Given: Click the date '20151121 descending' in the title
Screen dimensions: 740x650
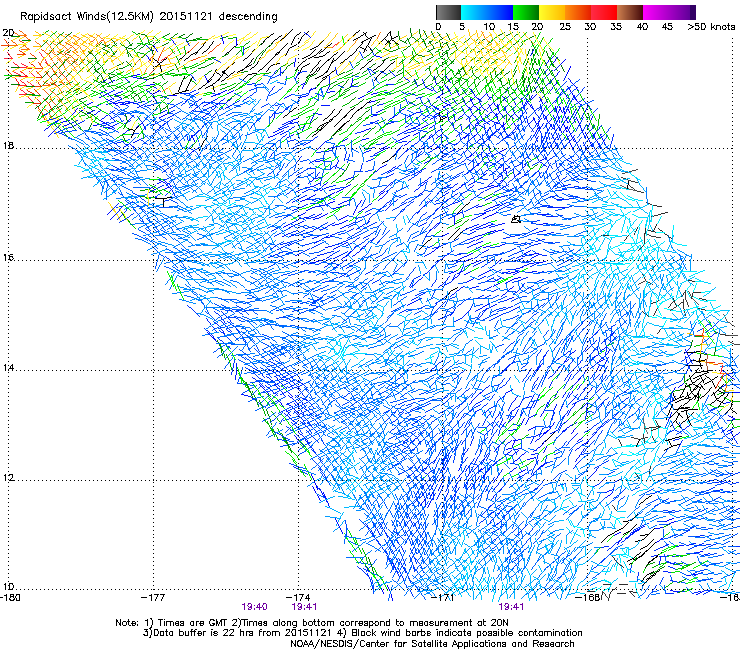Looking at the screenshot, I should pyautogui.click(x=218, y=16).
